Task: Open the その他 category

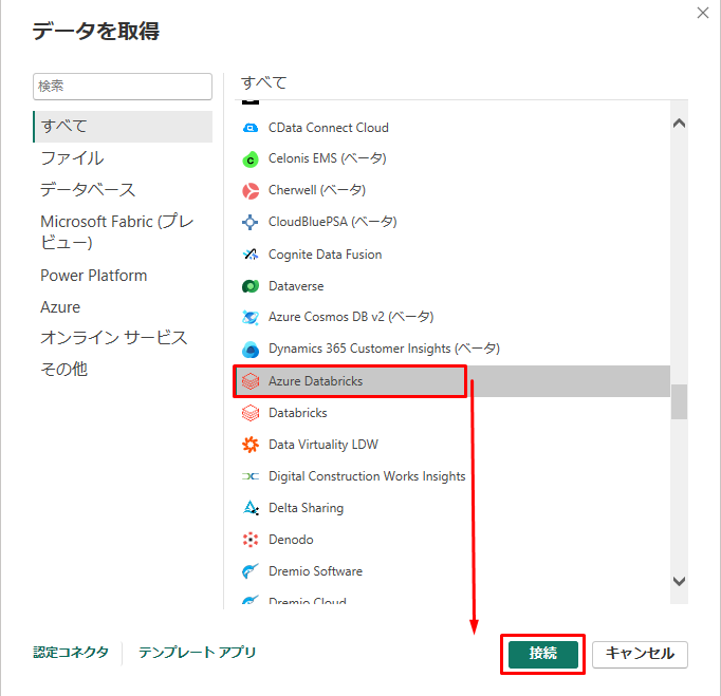Action: click(64, 369)
